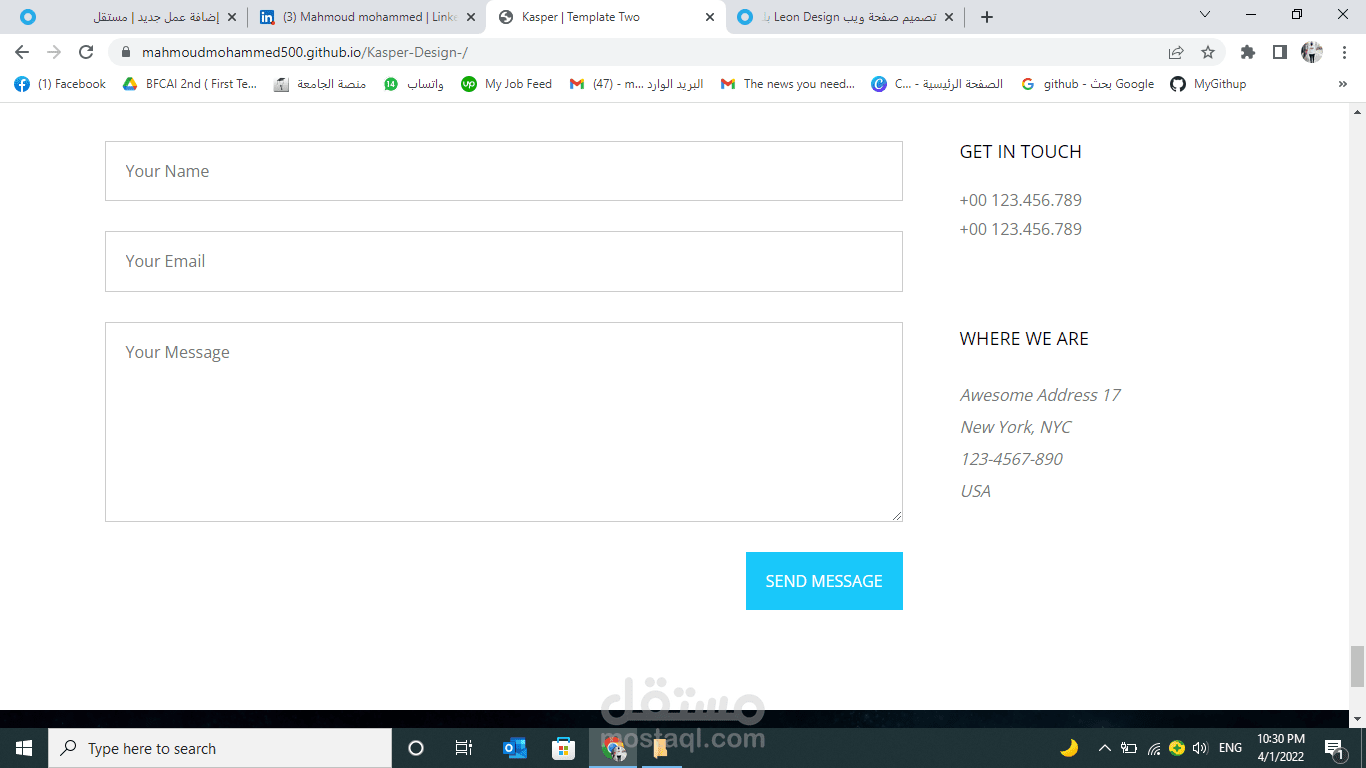Open Outlook from the taskbar
Screen dimensions: 1366x768
point(514,748)
